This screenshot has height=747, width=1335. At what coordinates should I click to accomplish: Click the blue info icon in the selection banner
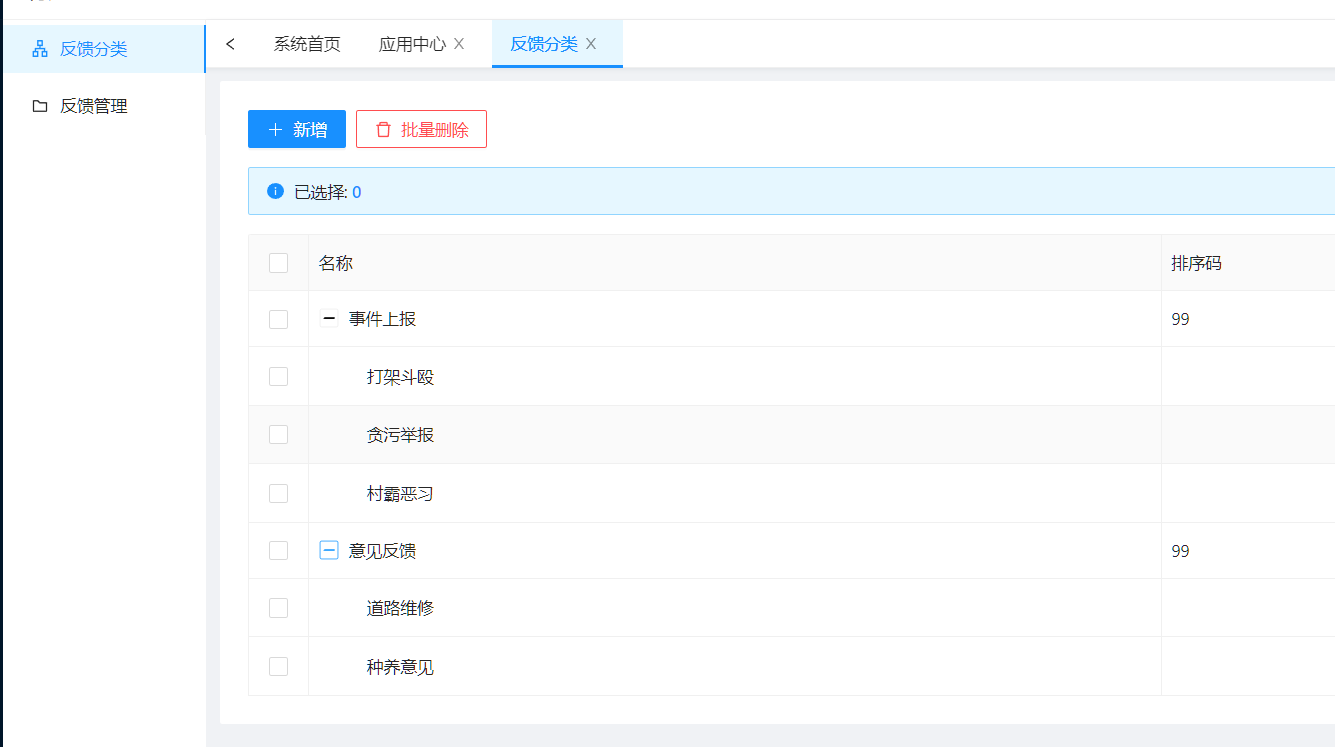pos(274,190)
